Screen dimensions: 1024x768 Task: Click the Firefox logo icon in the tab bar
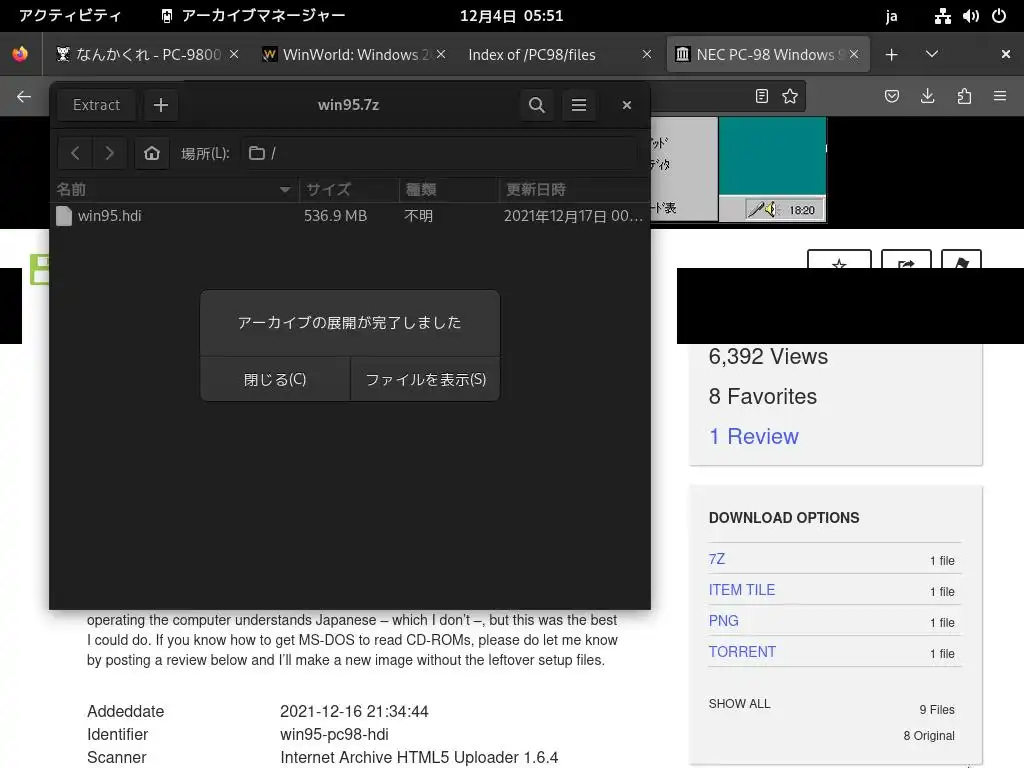(x=20, y=54)
